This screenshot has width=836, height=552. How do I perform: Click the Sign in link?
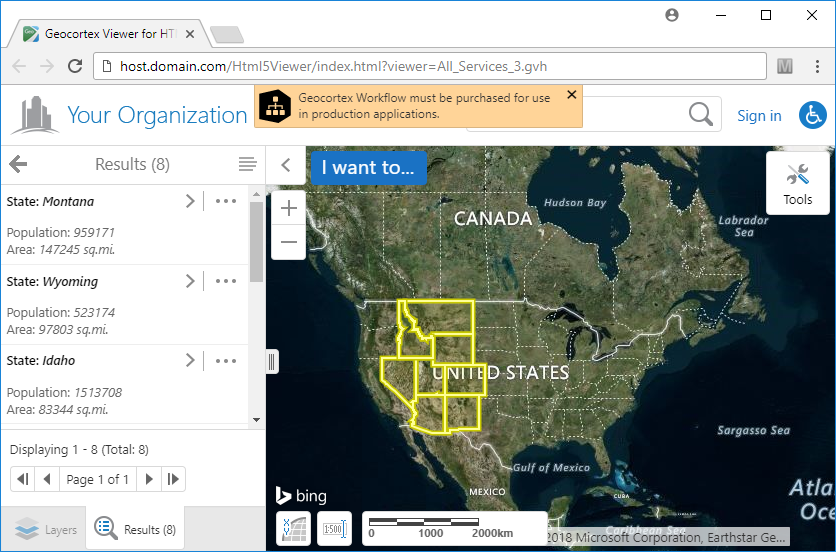pos(759,115)
